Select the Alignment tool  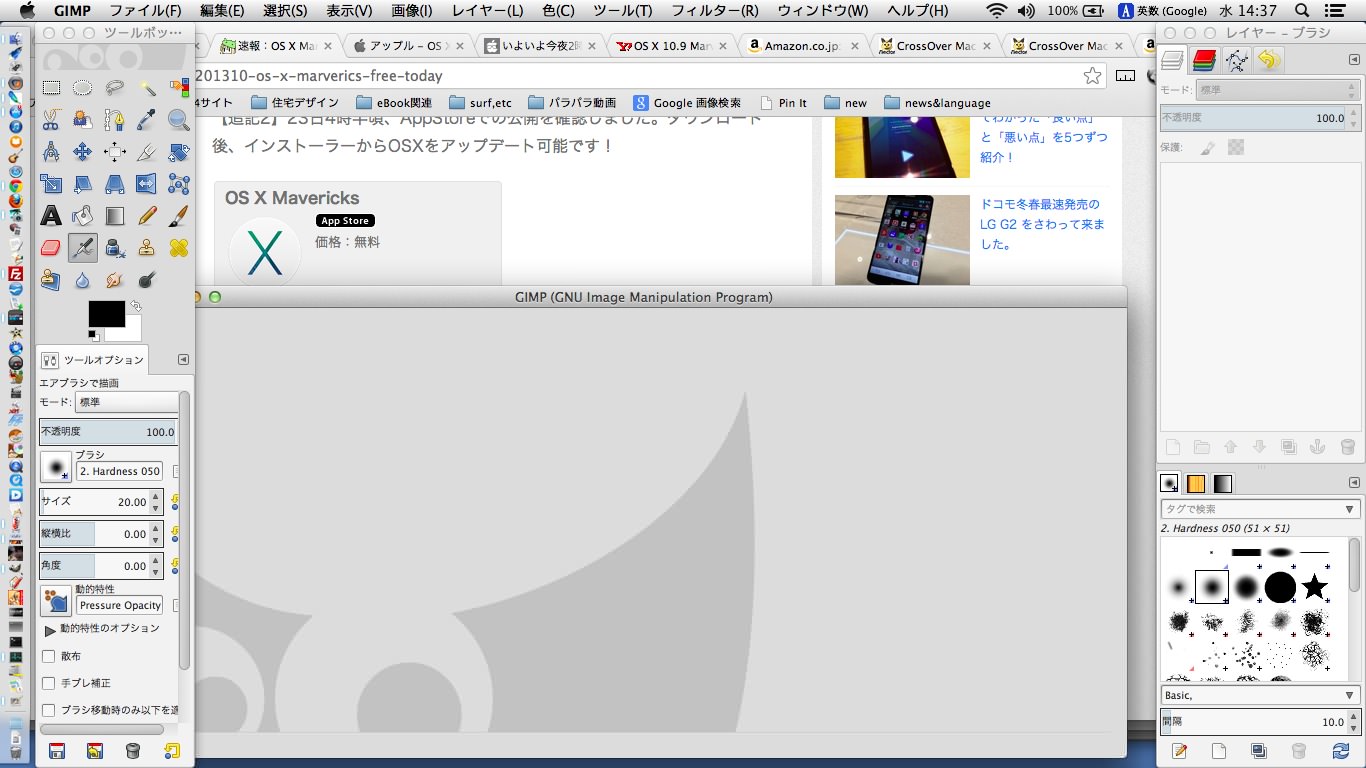[115, 153]
